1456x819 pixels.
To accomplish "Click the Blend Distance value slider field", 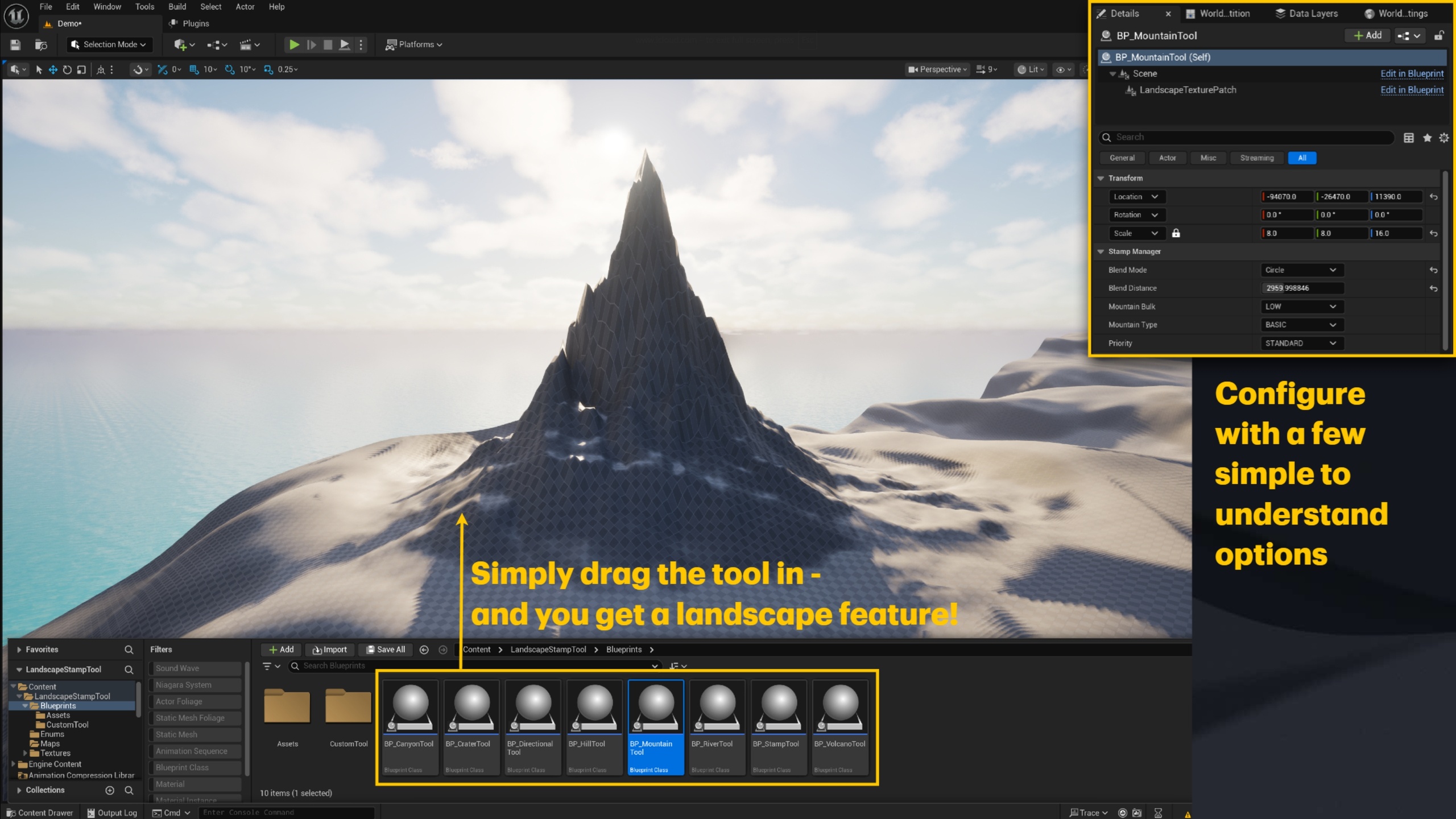I will (1301, 288).
